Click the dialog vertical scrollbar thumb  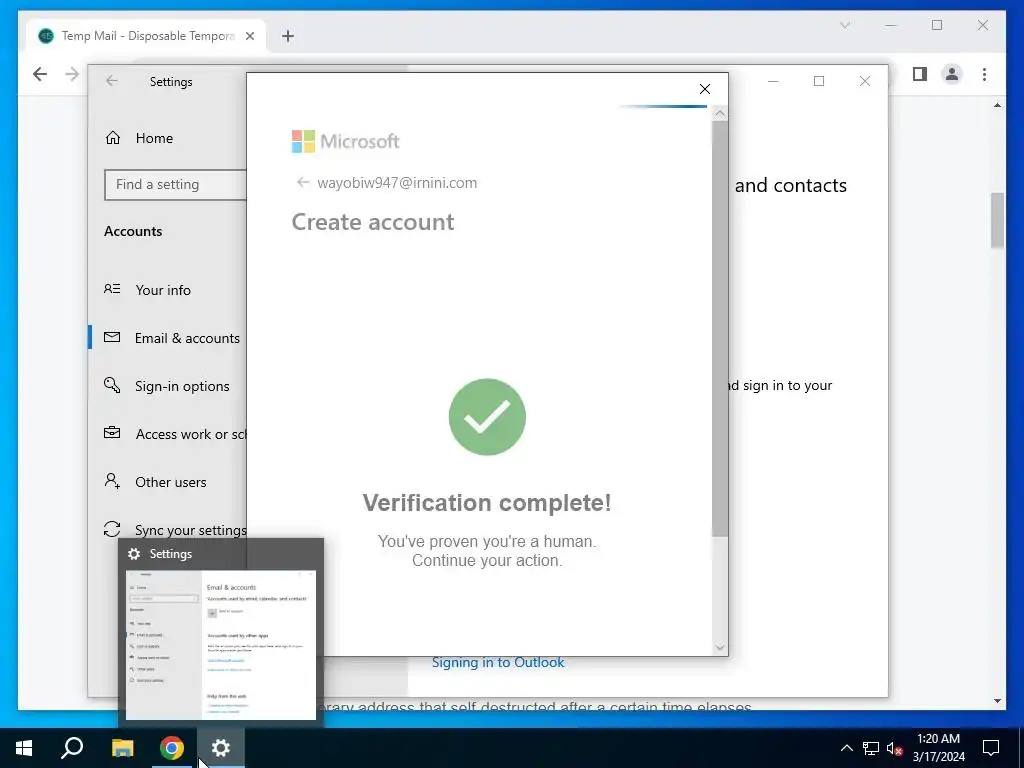pos(720,328)
